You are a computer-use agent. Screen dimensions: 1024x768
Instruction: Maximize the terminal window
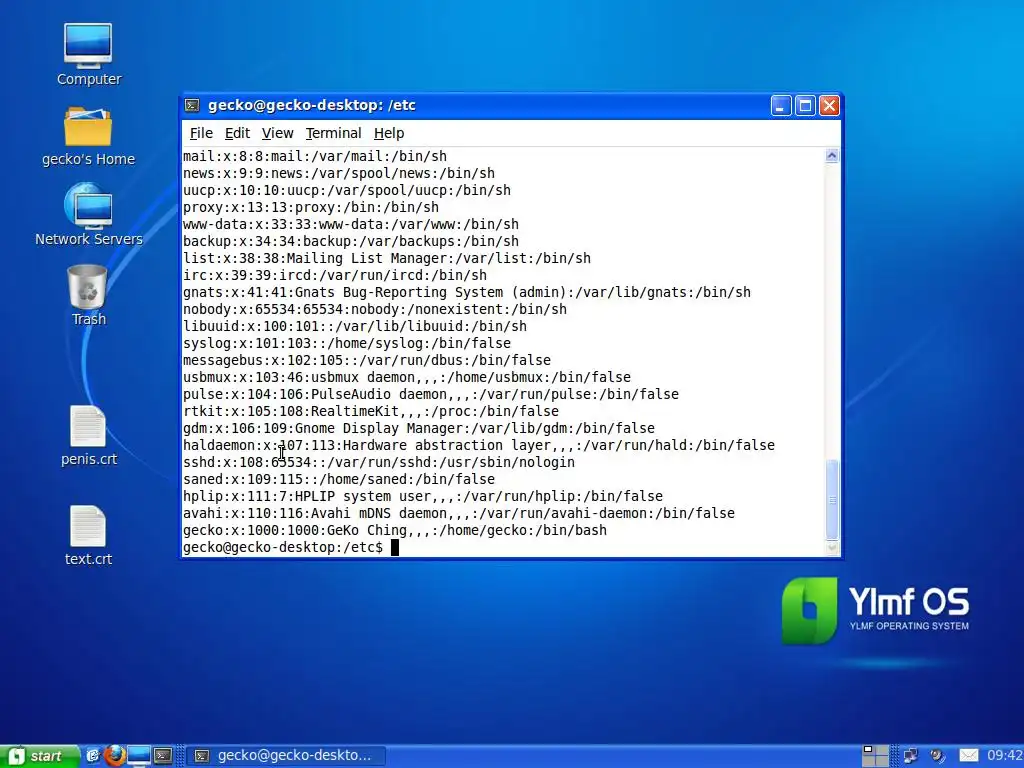(805, 106)
